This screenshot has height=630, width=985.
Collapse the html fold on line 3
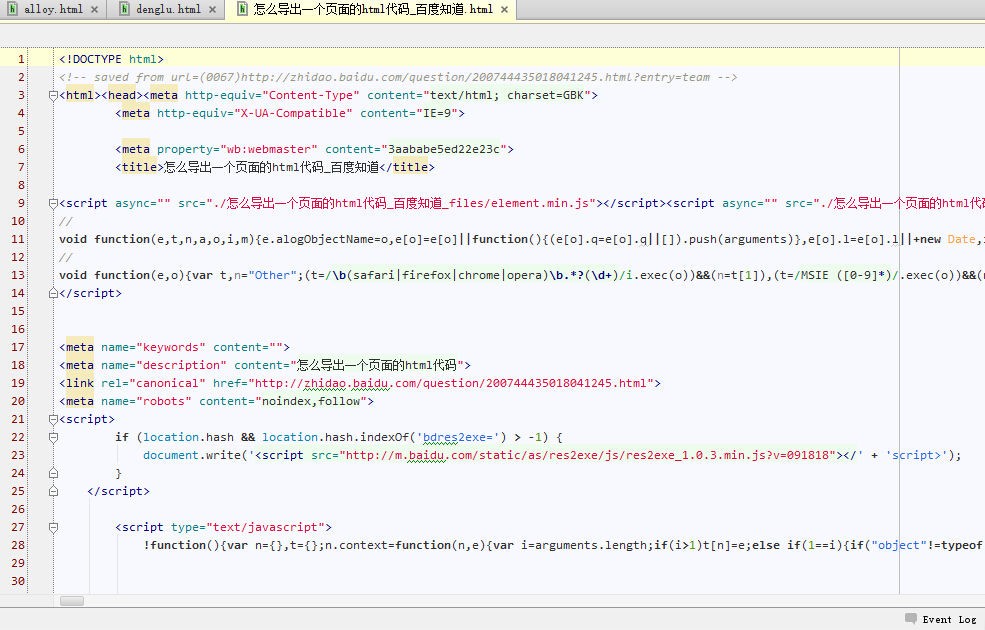(x=53, y=95)
